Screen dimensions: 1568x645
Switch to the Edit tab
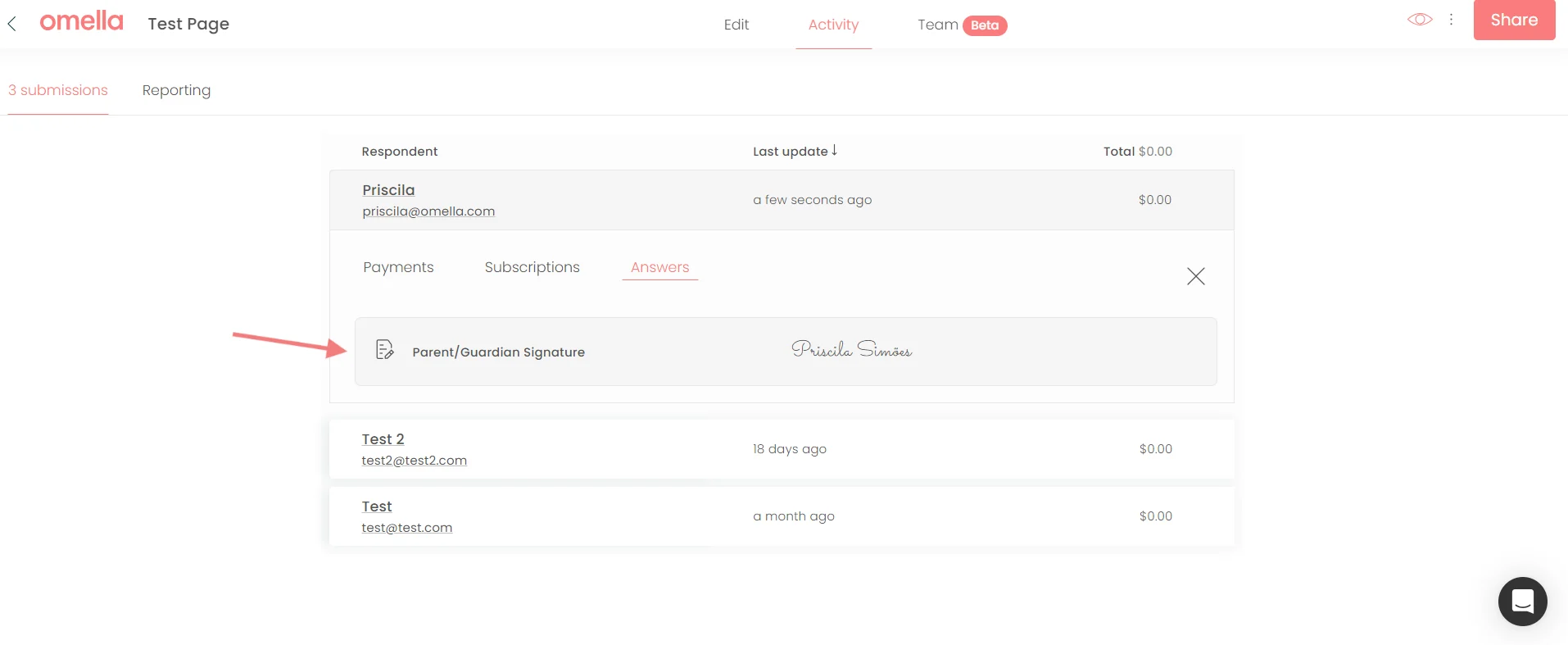tap(736, 25)
